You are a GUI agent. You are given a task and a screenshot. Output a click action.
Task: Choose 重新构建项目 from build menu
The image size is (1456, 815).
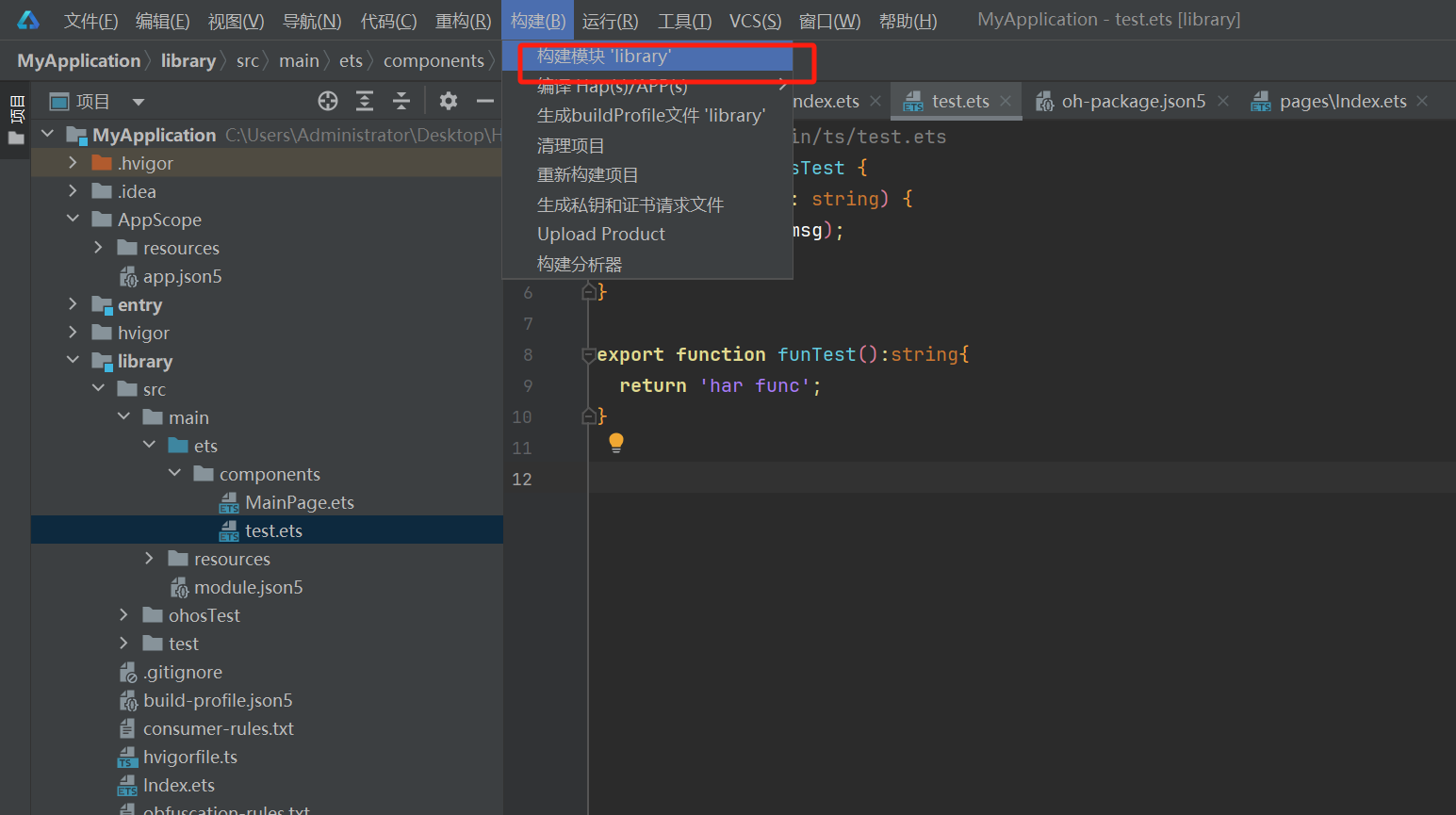point(647,175)
